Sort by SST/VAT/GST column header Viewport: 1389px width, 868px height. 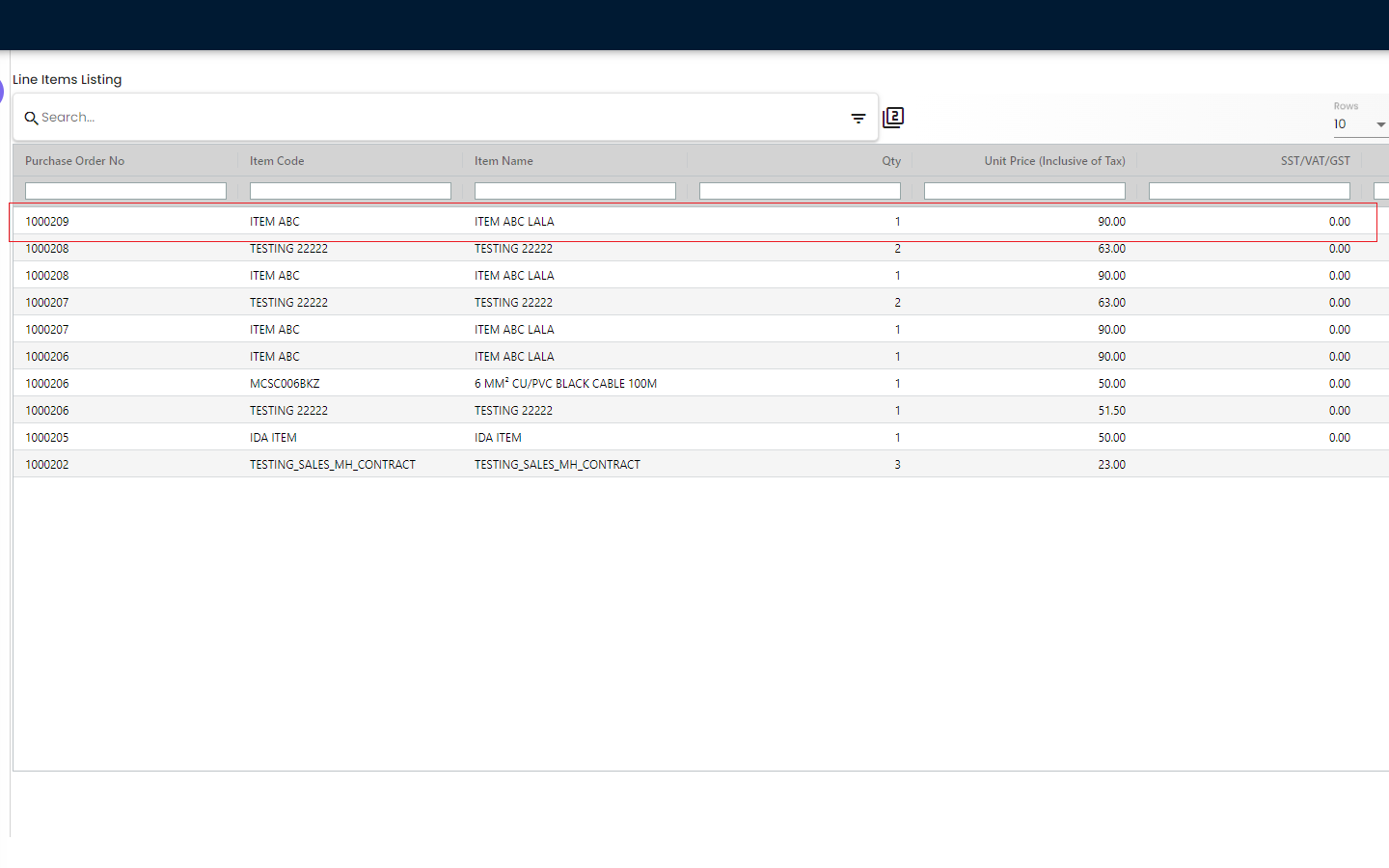tap(1316, 161)
